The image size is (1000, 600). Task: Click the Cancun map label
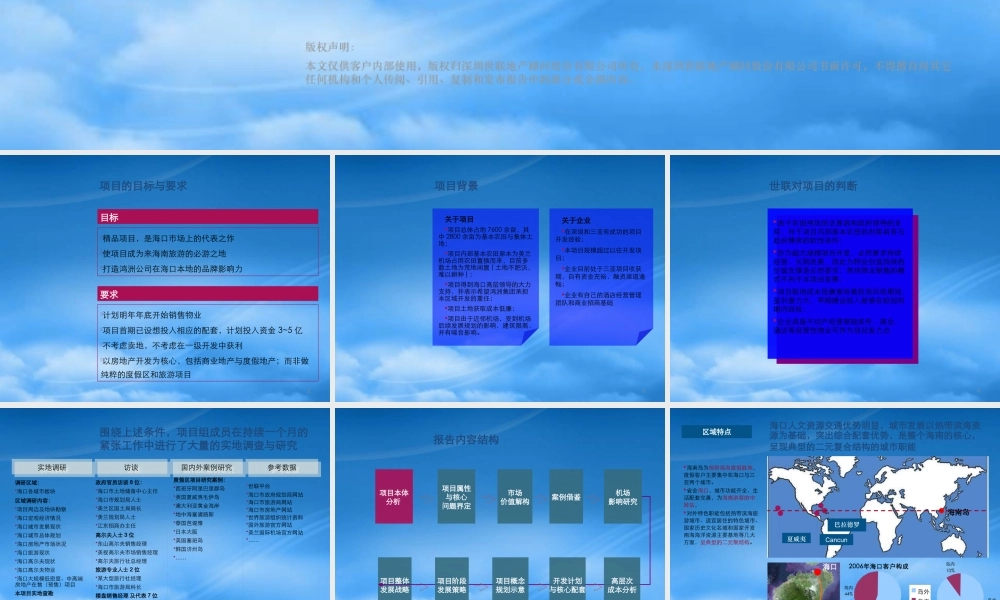click(x=835, y=539)
